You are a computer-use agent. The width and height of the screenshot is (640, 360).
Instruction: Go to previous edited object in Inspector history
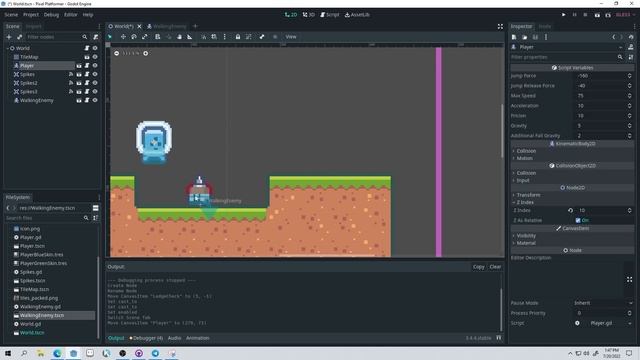click(613, 37)
